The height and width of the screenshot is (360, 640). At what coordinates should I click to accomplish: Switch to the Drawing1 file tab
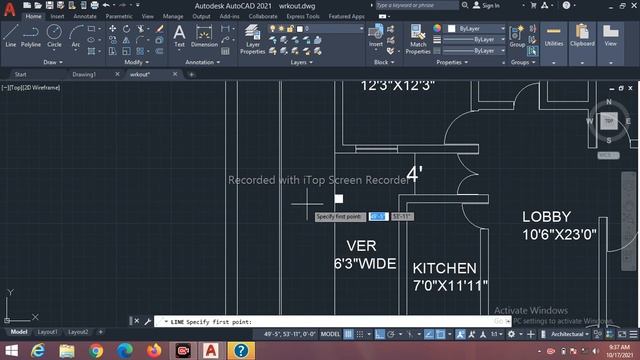[x=84, y=74]
